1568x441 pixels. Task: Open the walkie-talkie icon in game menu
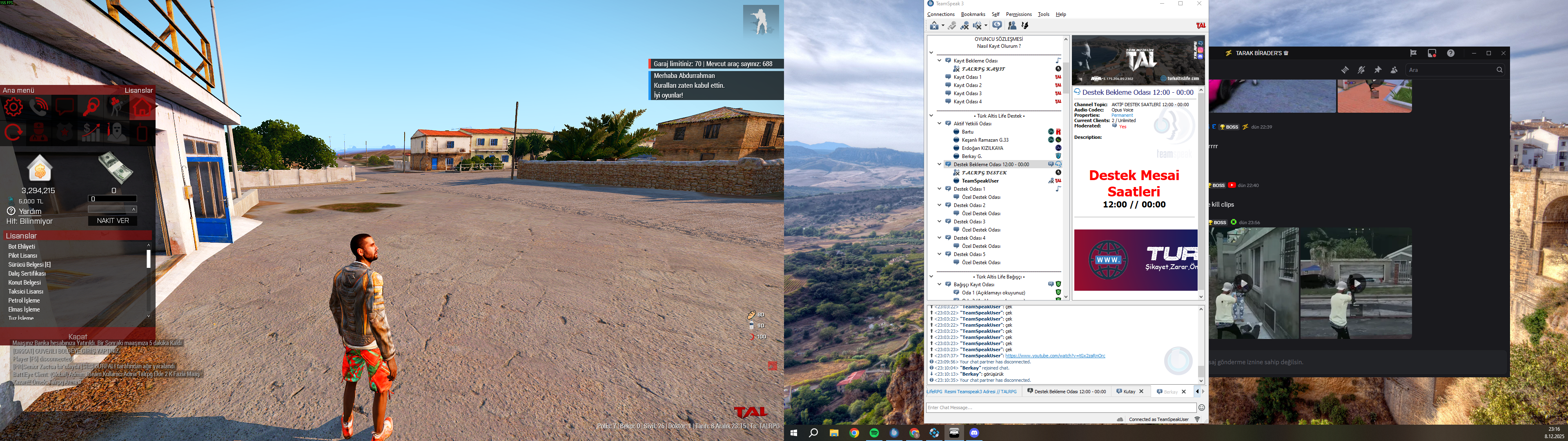(x=143, y=132)
